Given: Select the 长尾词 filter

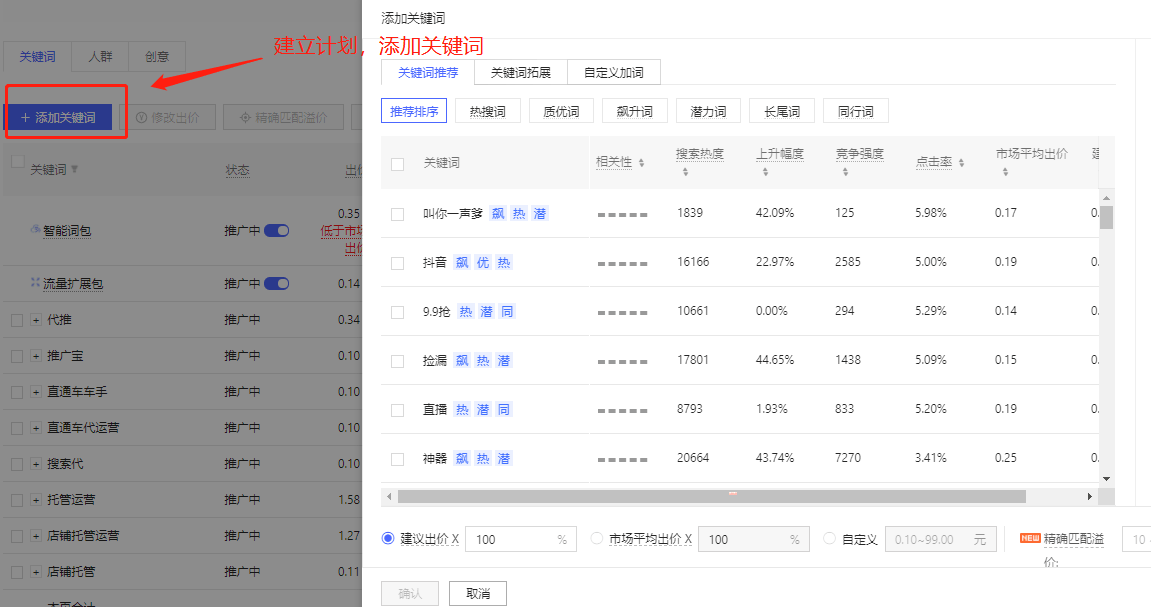Looking at the screenshot, I should tap(782, 112).
